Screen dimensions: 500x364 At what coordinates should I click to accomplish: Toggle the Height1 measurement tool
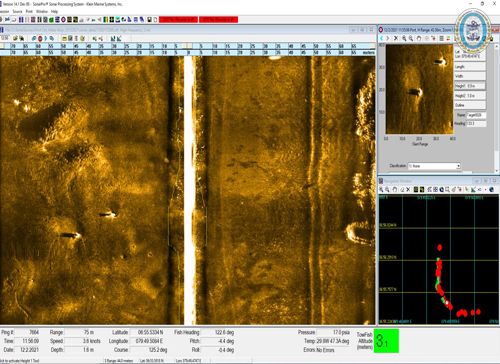pos(470,86)
